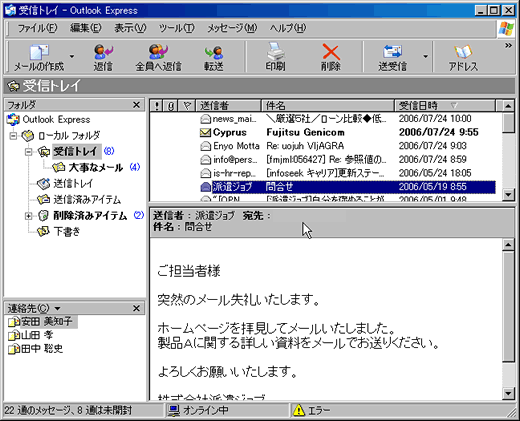This screenshot has width=520, height=421.
Task: Open the ツール(T) menu
Action: (x=177, y=28)
